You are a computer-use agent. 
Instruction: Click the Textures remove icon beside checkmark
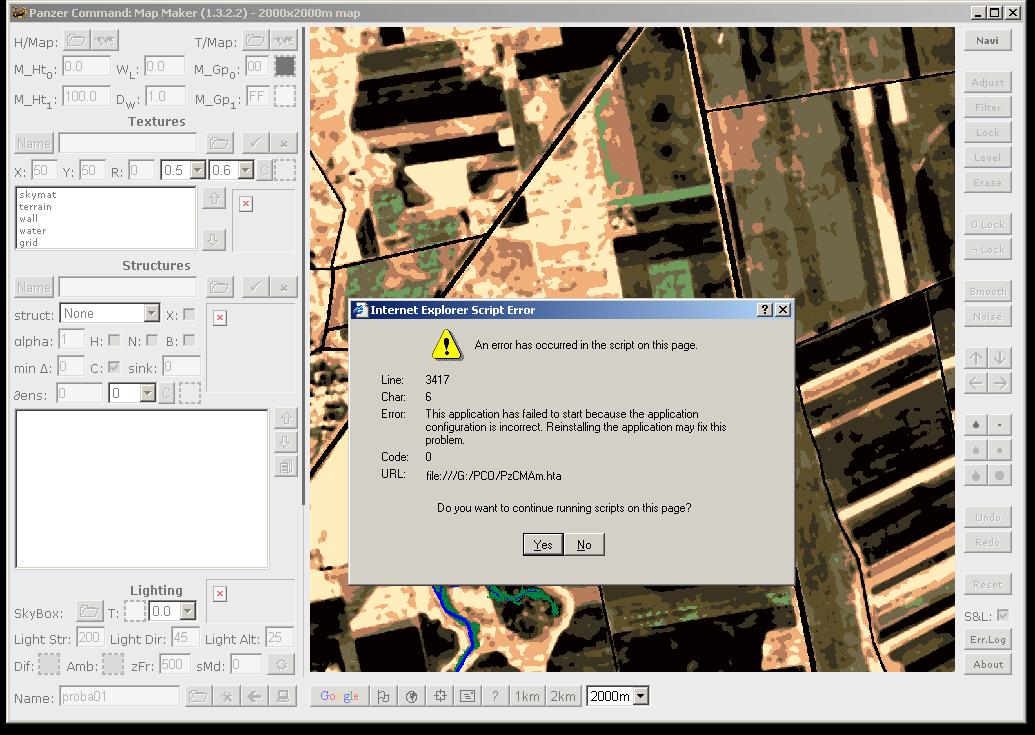coord(284,143)
